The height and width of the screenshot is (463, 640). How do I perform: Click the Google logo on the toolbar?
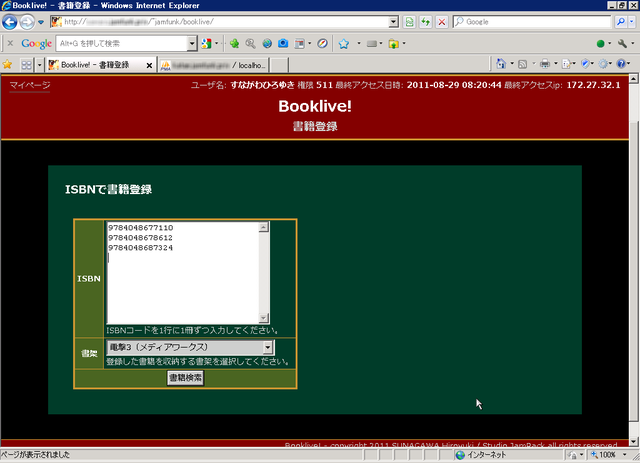click(36, 43)
